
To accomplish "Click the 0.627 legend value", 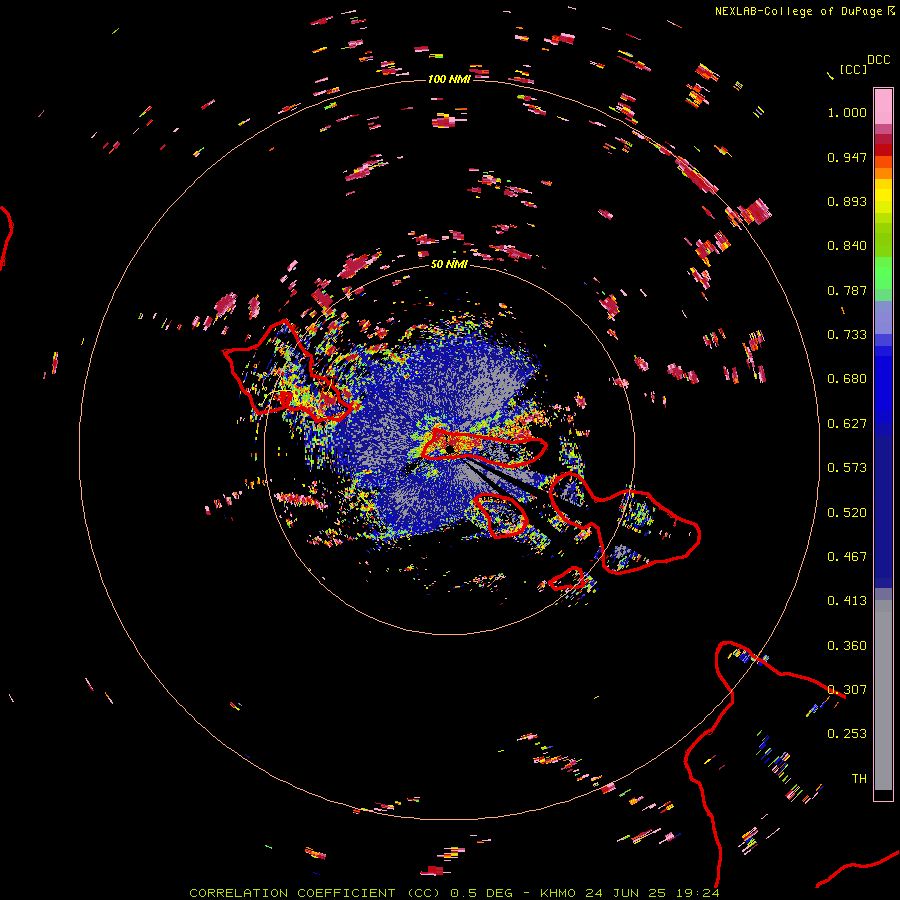I will point(847,424).
